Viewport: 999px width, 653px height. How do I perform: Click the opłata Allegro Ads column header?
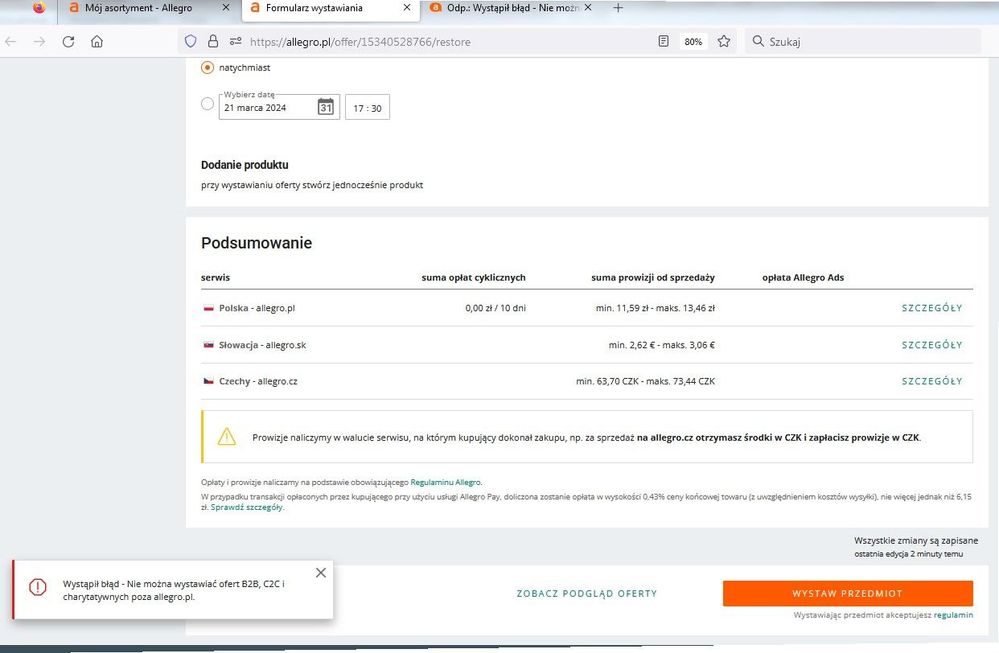pyautogui.click(x=803, y=278)
